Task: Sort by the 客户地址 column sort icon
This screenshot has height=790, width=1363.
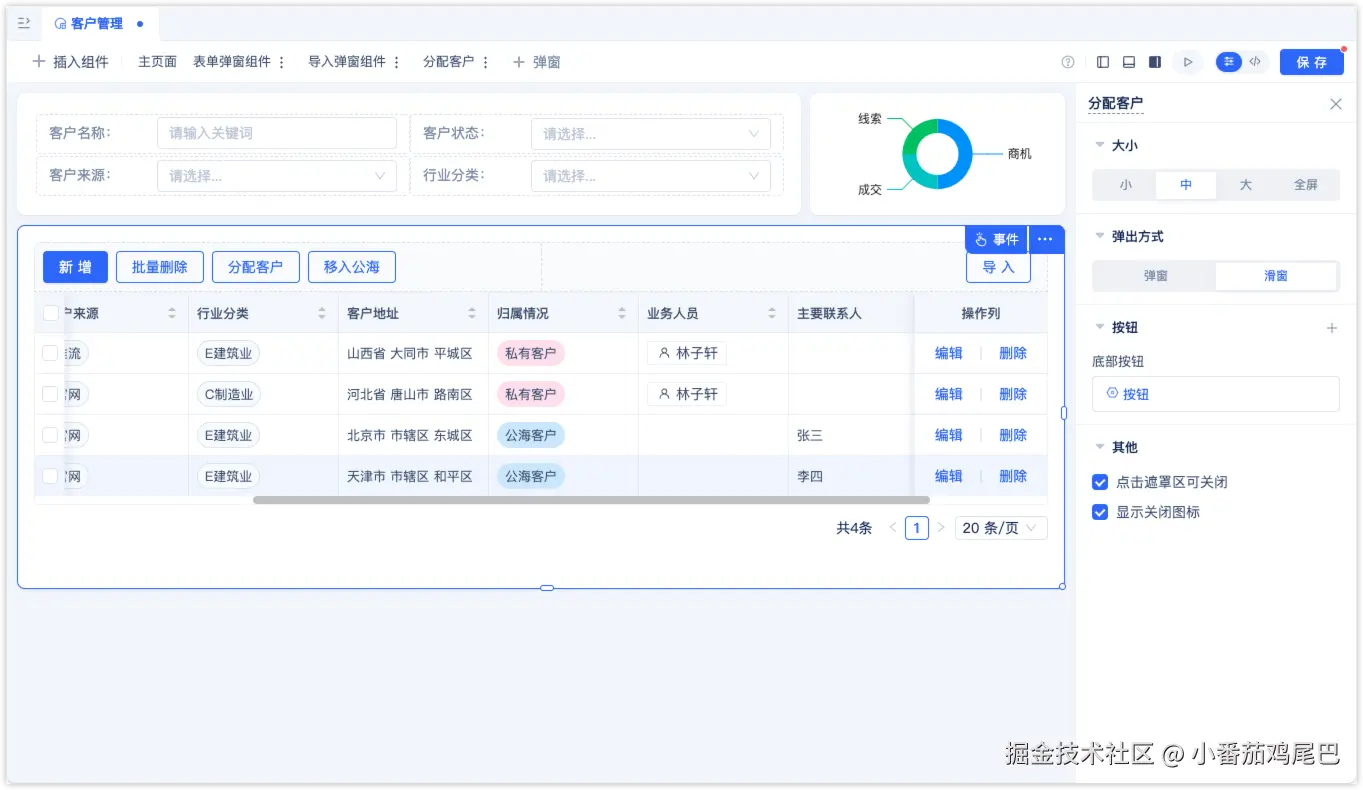Action: 472,313
